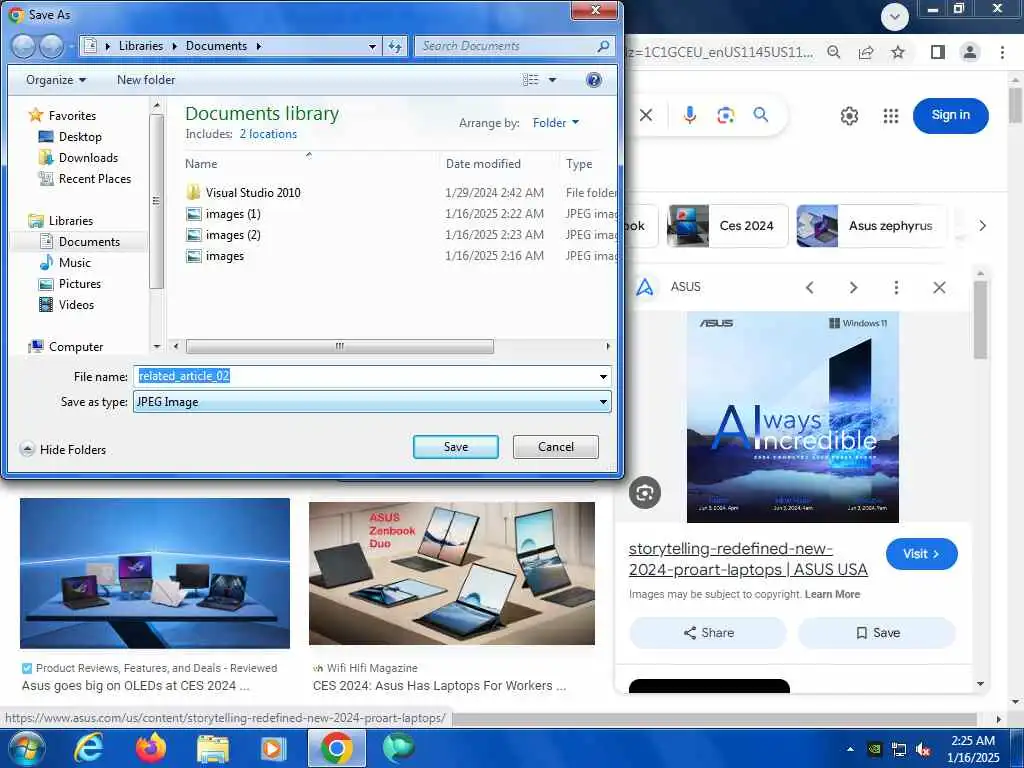The height and width of the screenshot is (768, 1024).
Task: Open the Asus OLEDs CES 2024 image result
Action: click(155, 573)
